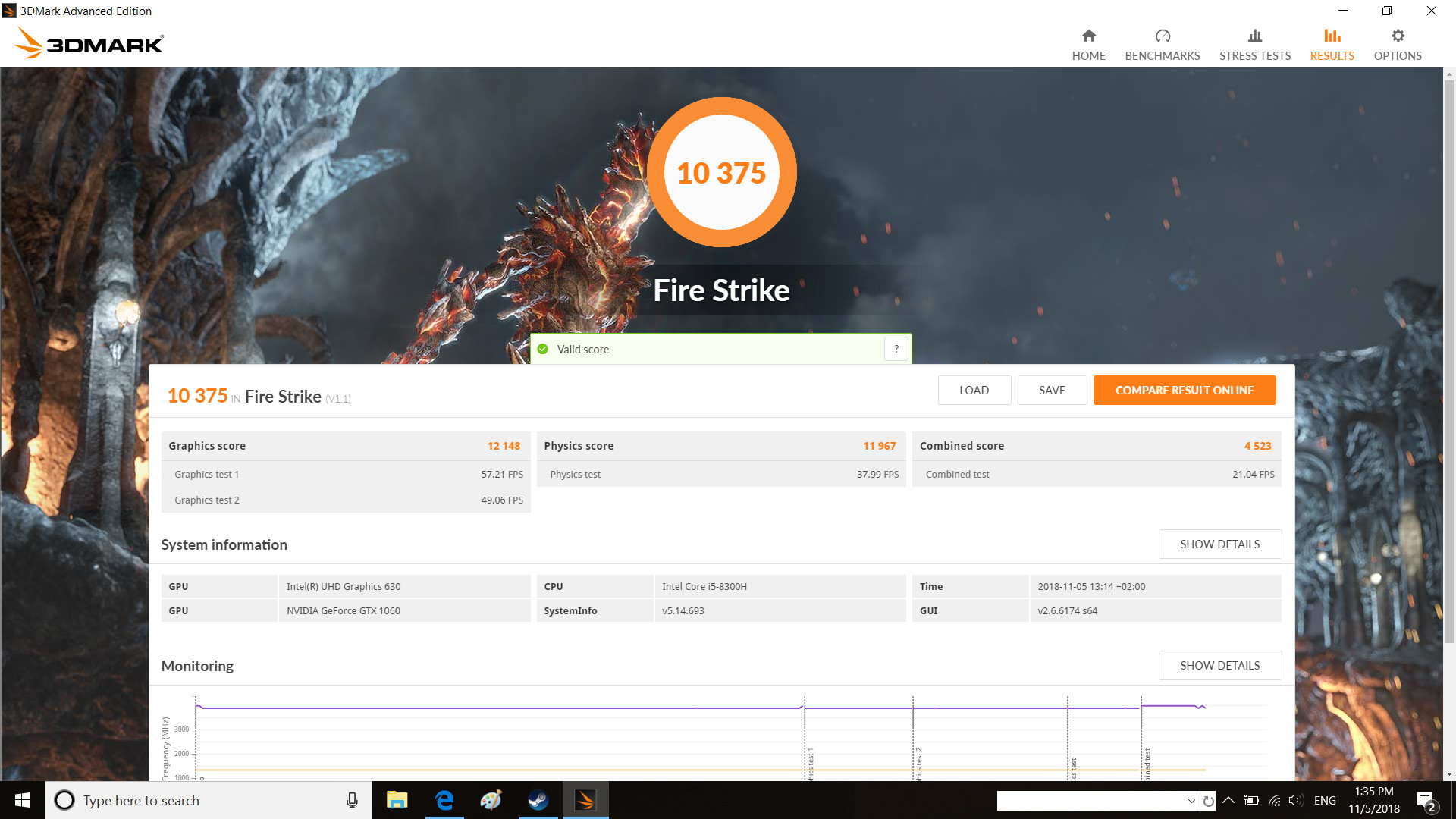The width and height of the screenshot is (1456, 819).
Task: Switch to STRESS TESTS tab
Action: (x=1254, y=45)
